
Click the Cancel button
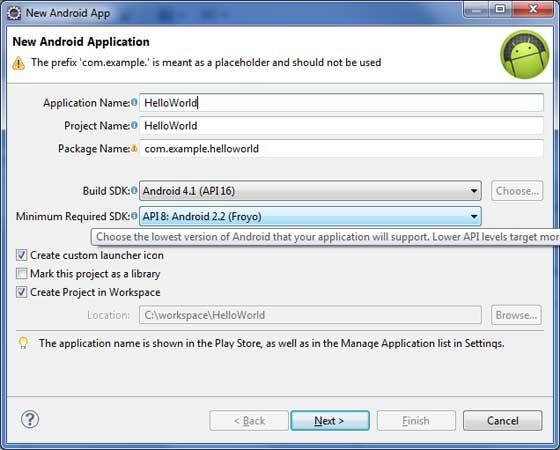[x=502, y=420]
